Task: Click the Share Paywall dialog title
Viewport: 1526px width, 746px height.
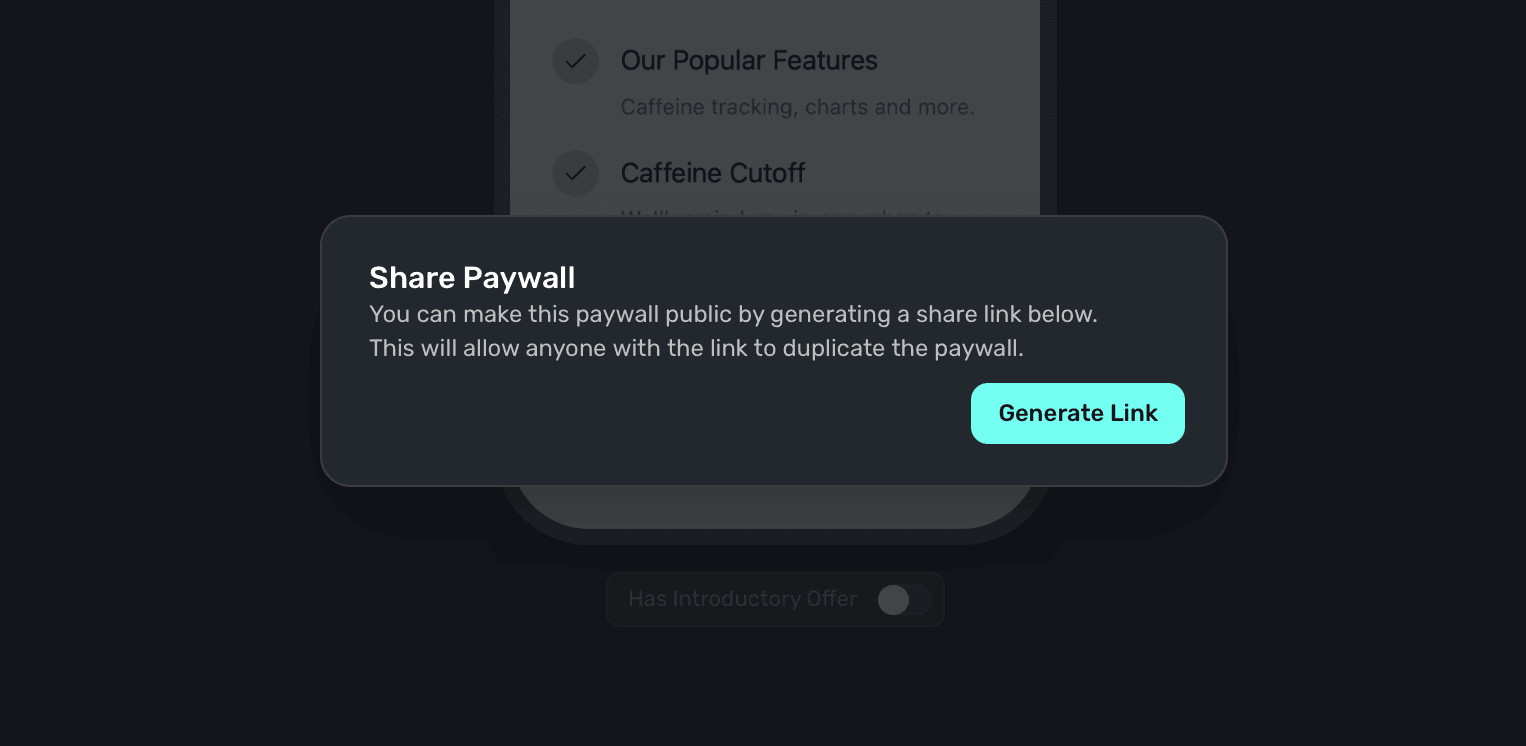Action: [471, 277]
